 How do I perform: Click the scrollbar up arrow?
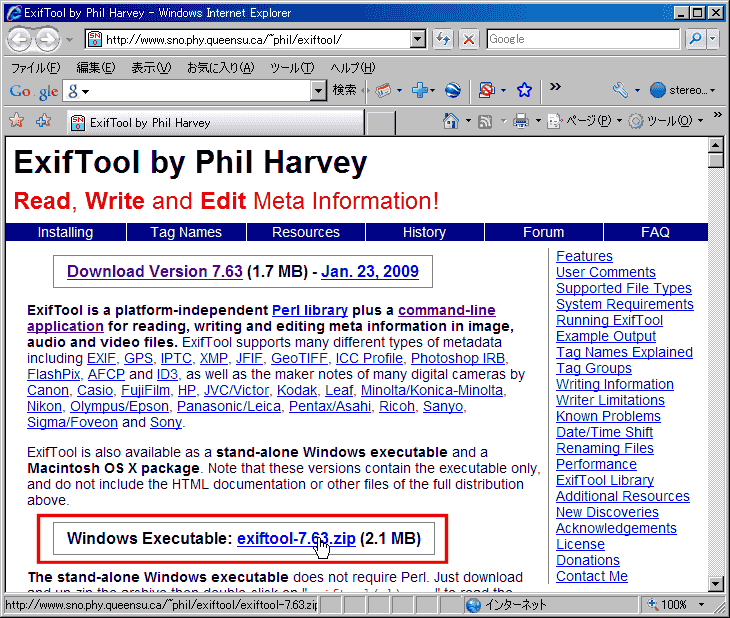point(715,145)
